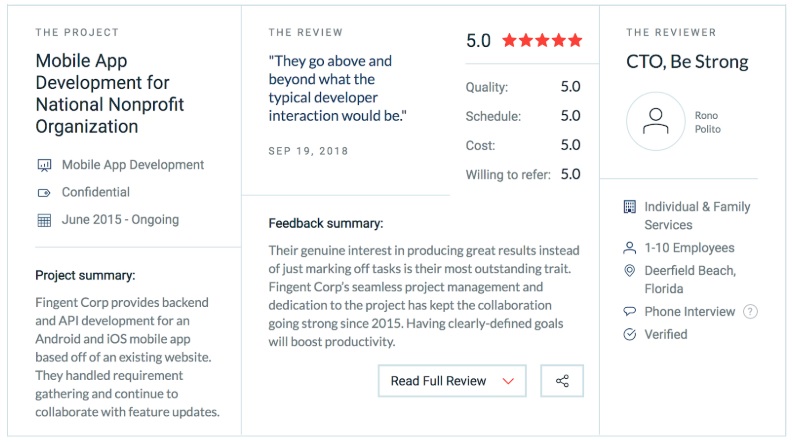792x442 pixels.
Task: Click the person icon beside 1-10 Employees
Action: pos(629,248)
